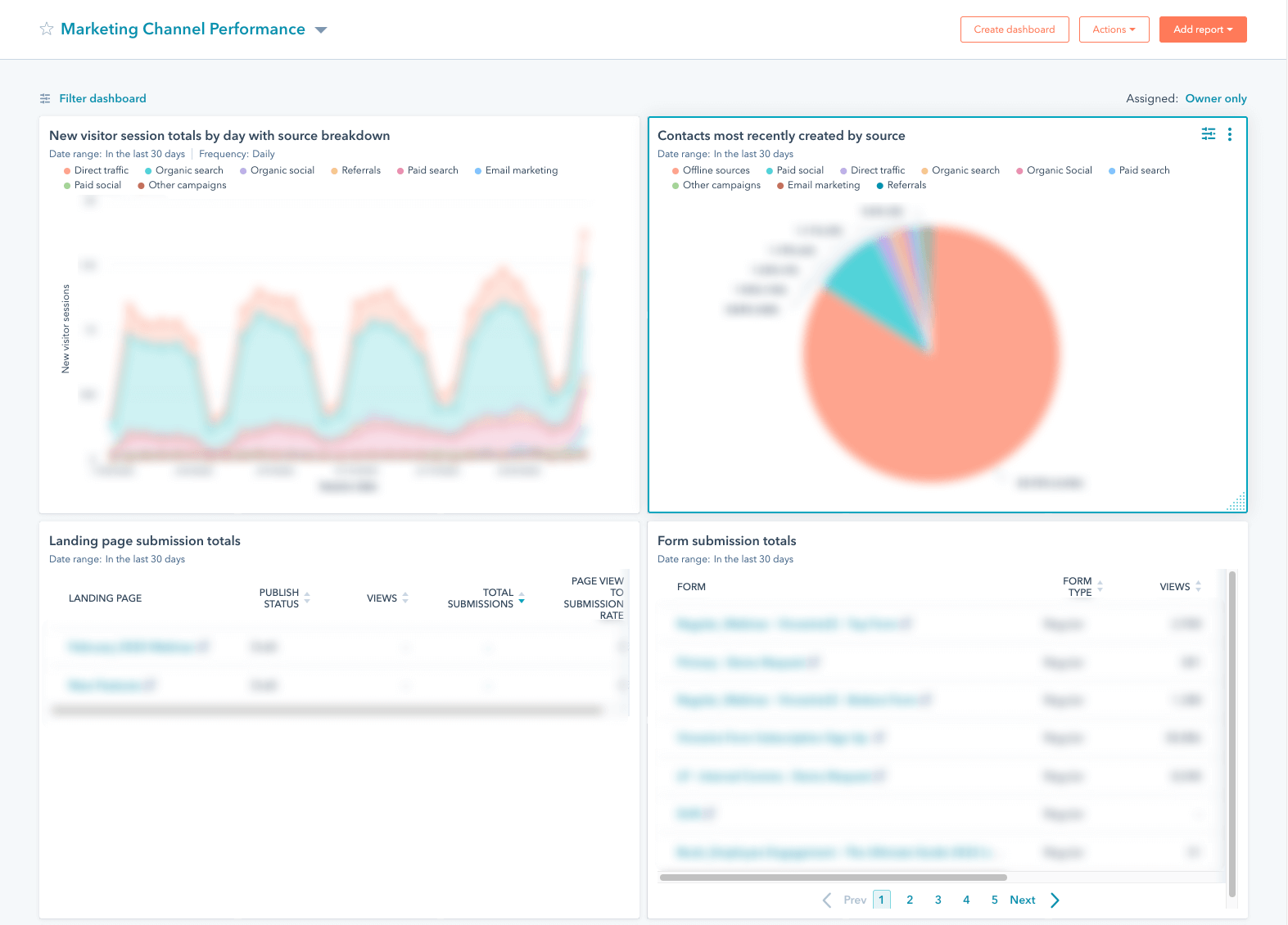Click the Owner only link
The width and height of the screenshot is (1288, 925).
(1216, 98)
